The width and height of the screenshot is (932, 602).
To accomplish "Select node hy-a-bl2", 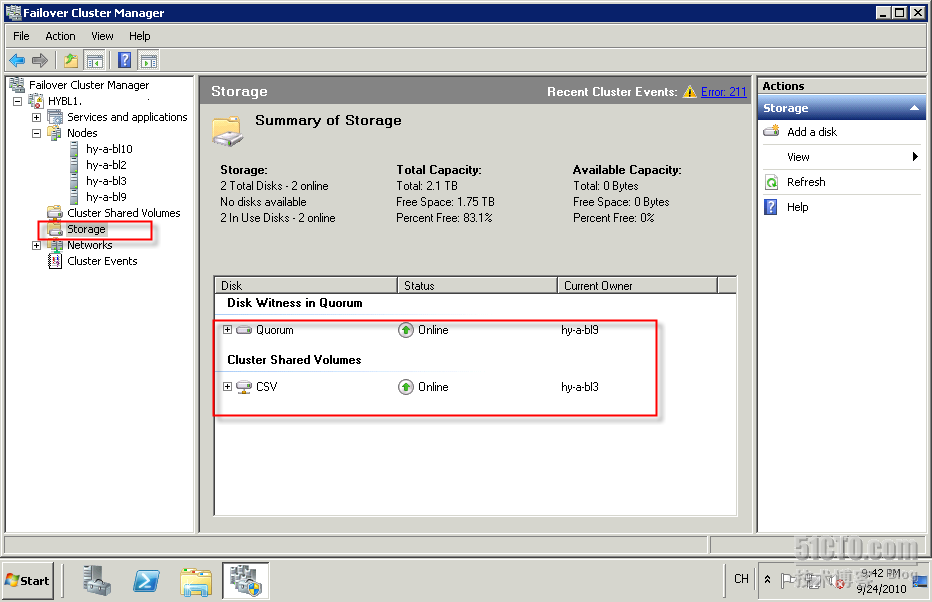I will click(x=106, y=165).
